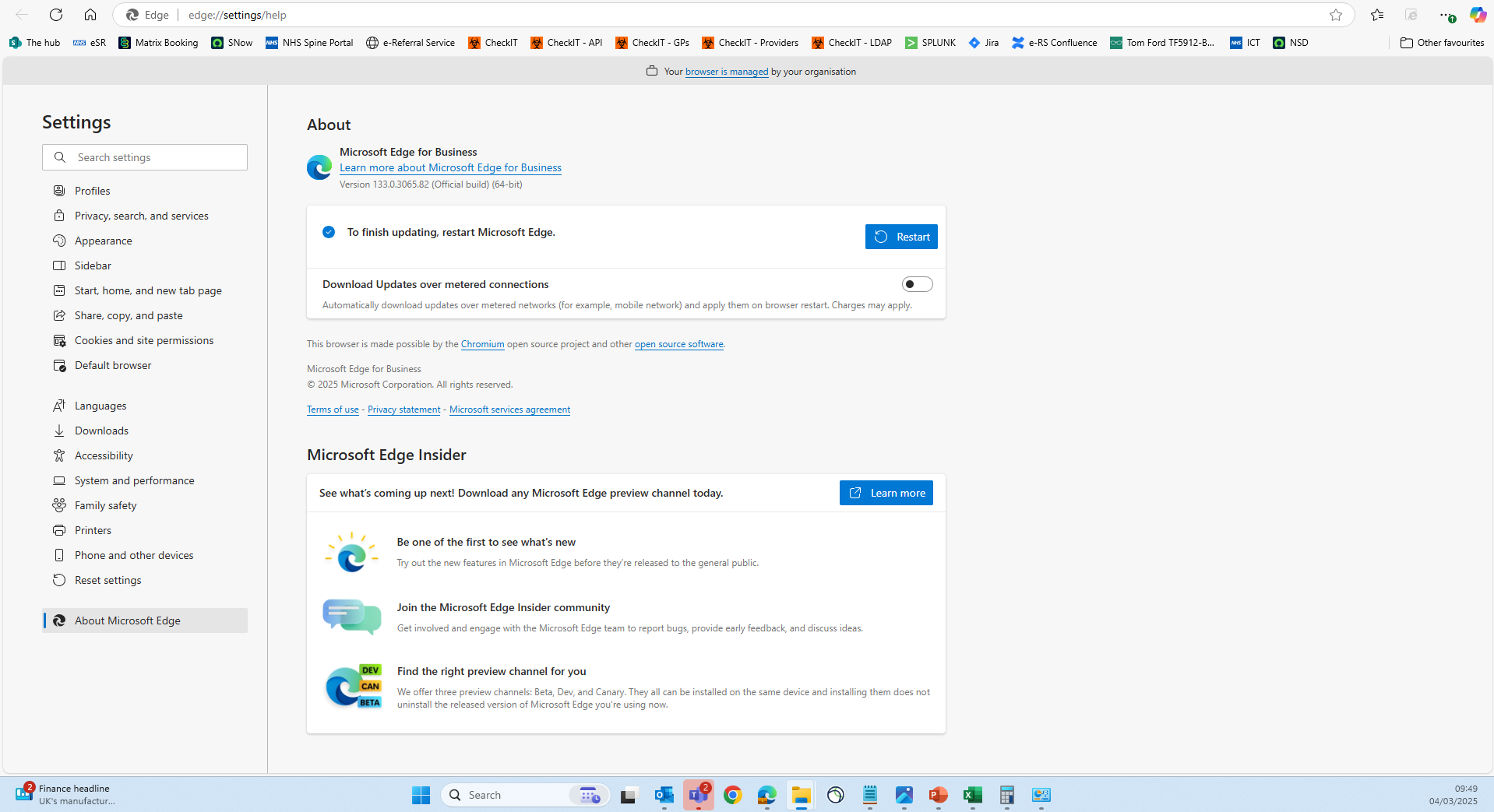Click the Restart button to finish updating
This screenshot has height=812, width=1494.
click(901, 237)
